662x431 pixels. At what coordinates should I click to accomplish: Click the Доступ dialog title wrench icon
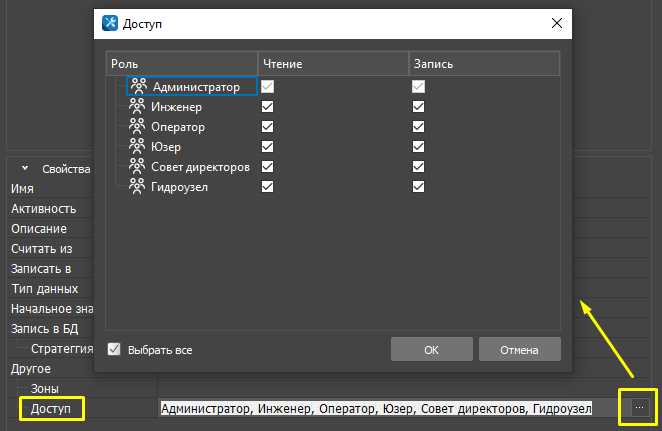110,21
